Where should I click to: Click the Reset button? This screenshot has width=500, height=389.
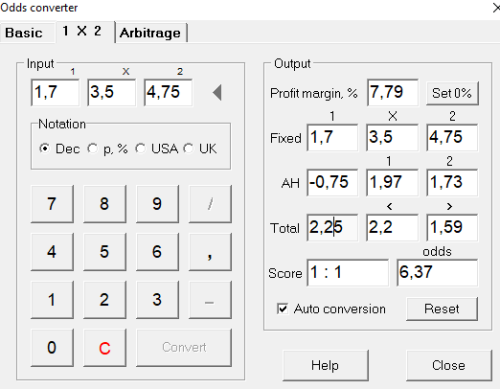tap(442, 309)
